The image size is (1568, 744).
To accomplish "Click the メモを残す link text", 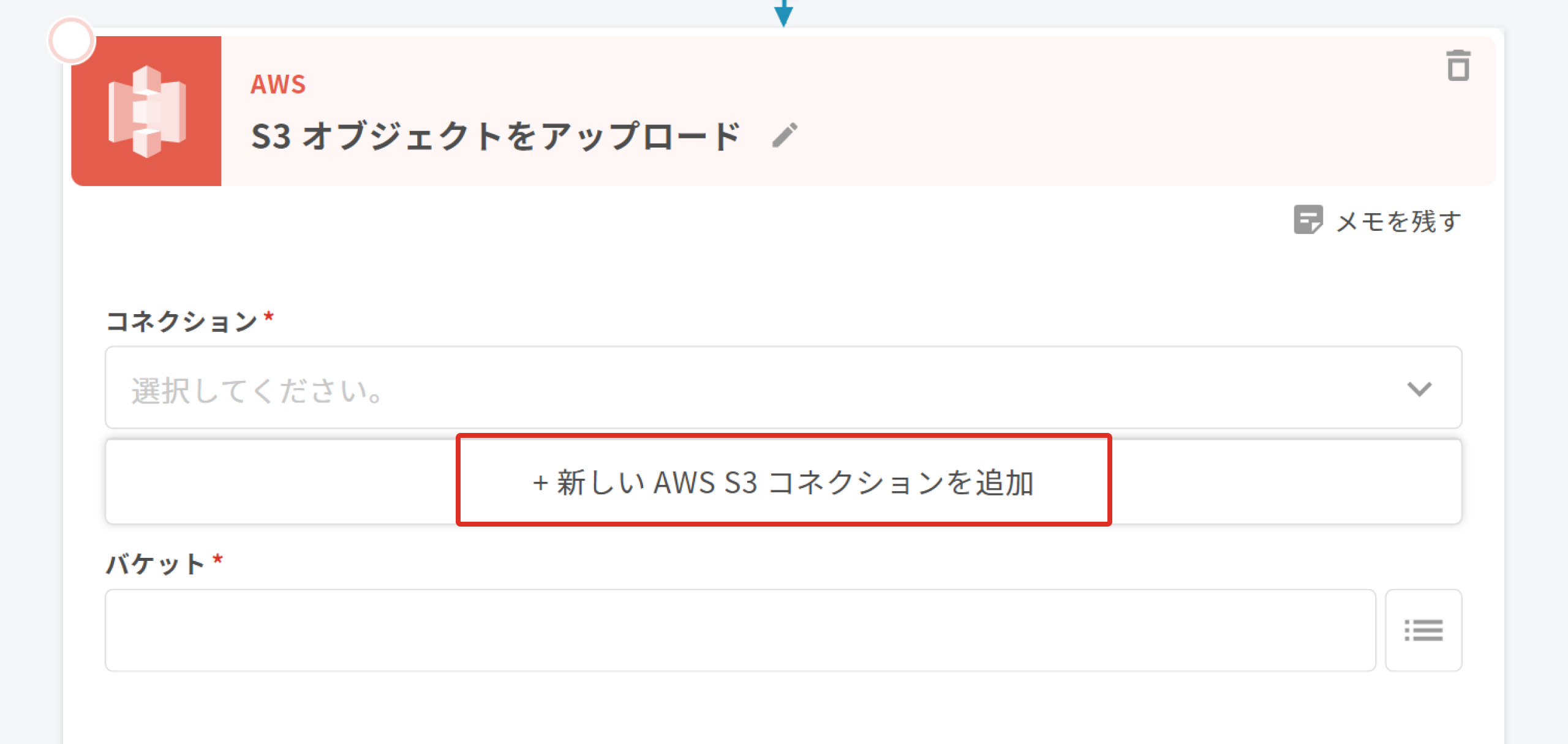I will pos(1399,221).
